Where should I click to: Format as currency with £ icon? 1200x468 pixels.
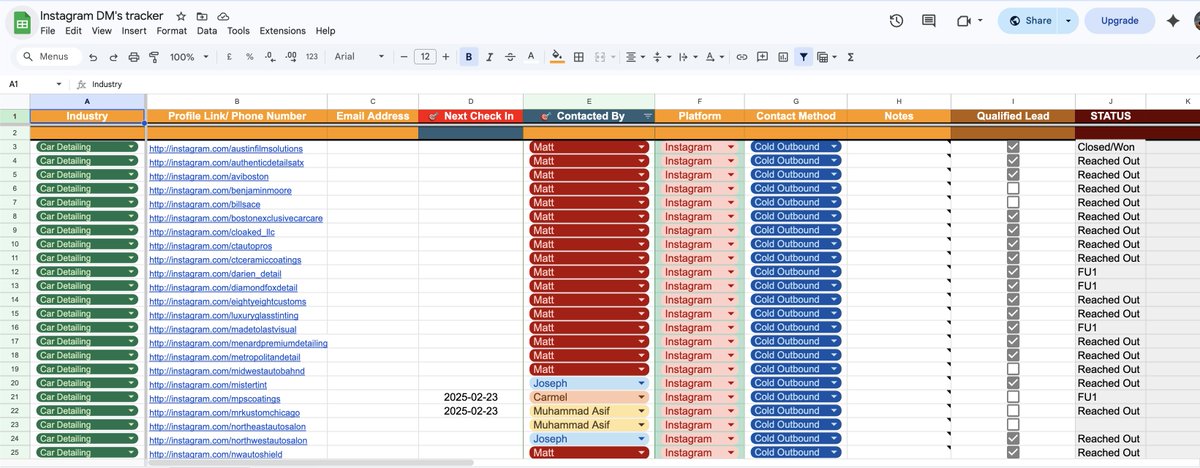point(231,57)
